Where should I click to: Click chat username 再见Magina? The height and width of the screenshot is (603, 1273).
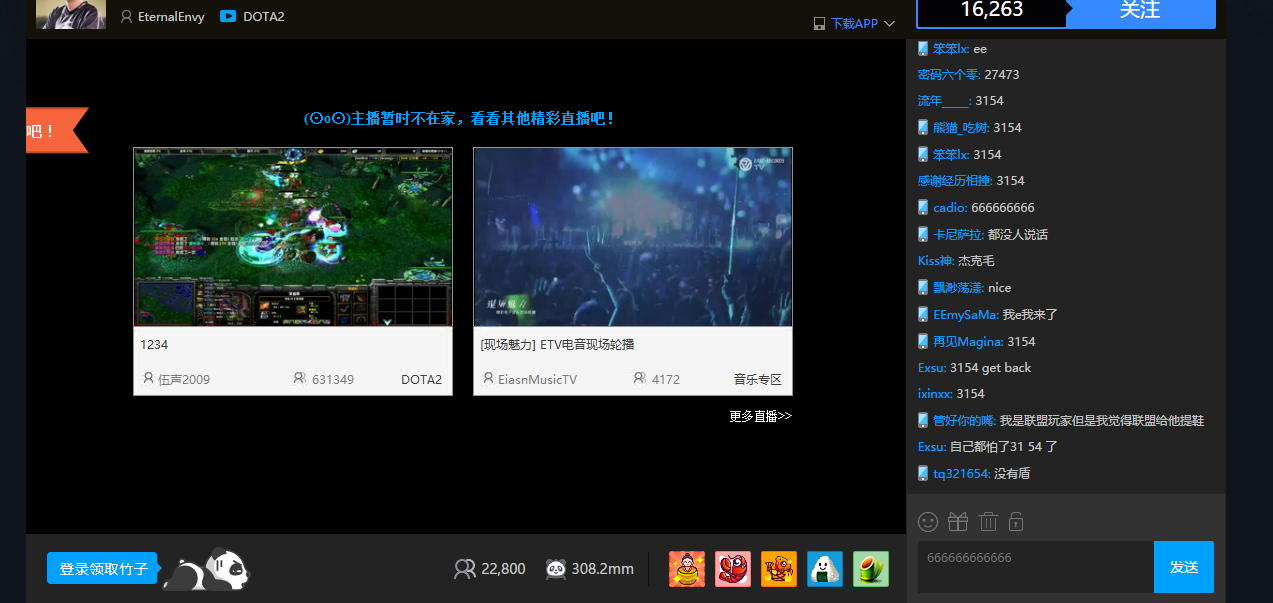pos(968,341)
